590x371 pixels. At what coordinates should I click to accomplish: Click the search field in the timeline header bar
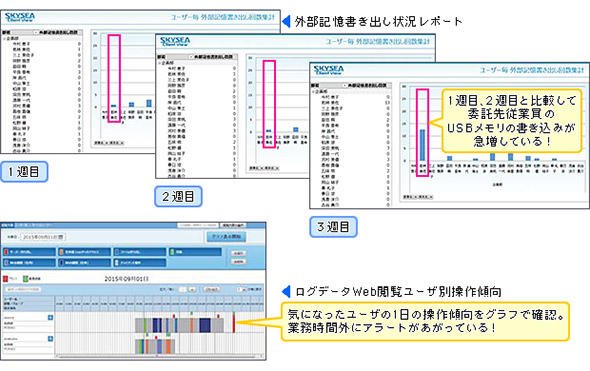pyautogui.click(x=23, y=289)
